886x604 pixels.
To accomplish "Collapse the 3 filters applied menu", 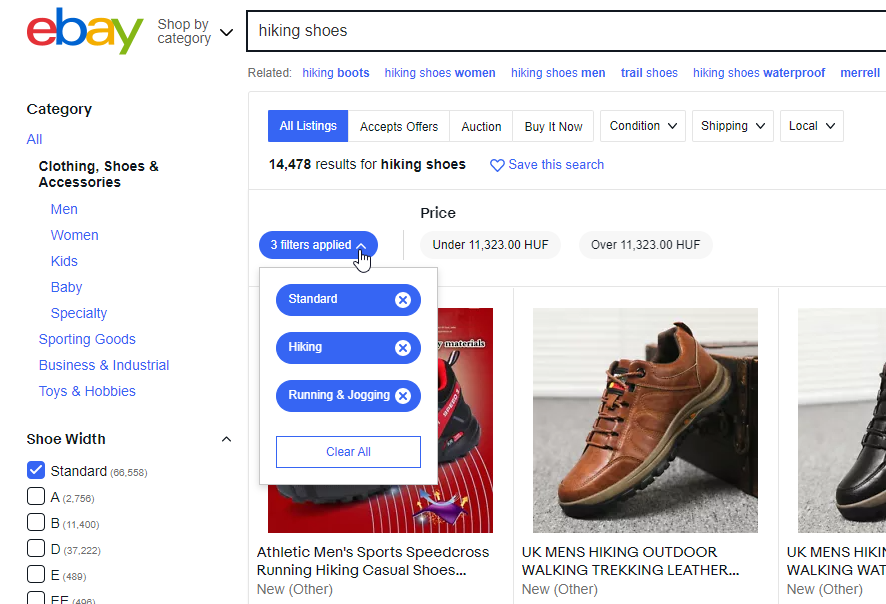I will click(318, 245).
